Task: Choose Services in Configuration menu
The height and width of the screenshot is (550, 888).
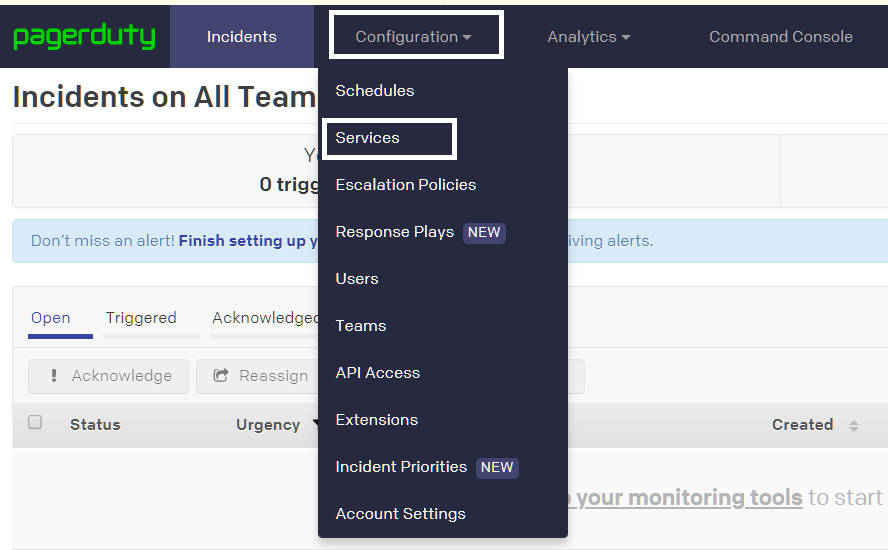Action: 368,138
